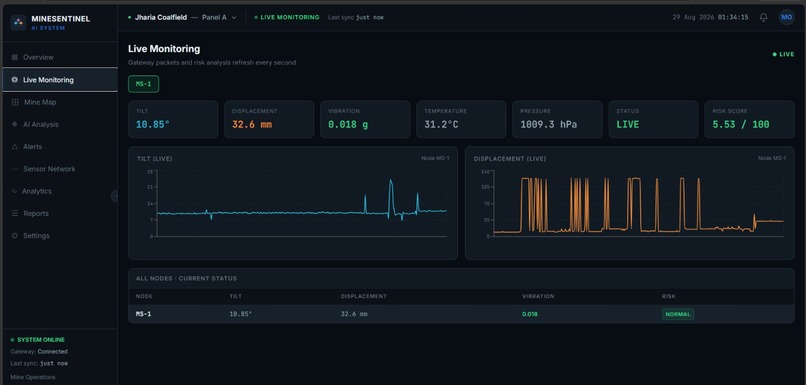Click the Mine Map grid icon
806x385 pixels.
(x=15, y=102)
